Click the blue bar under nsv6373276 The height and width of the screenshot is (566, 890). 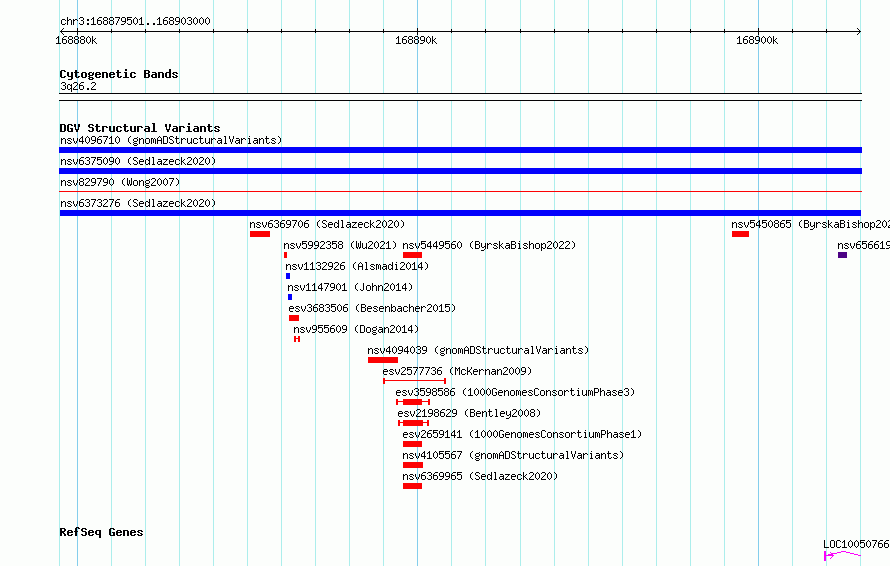tap(460, 213)
